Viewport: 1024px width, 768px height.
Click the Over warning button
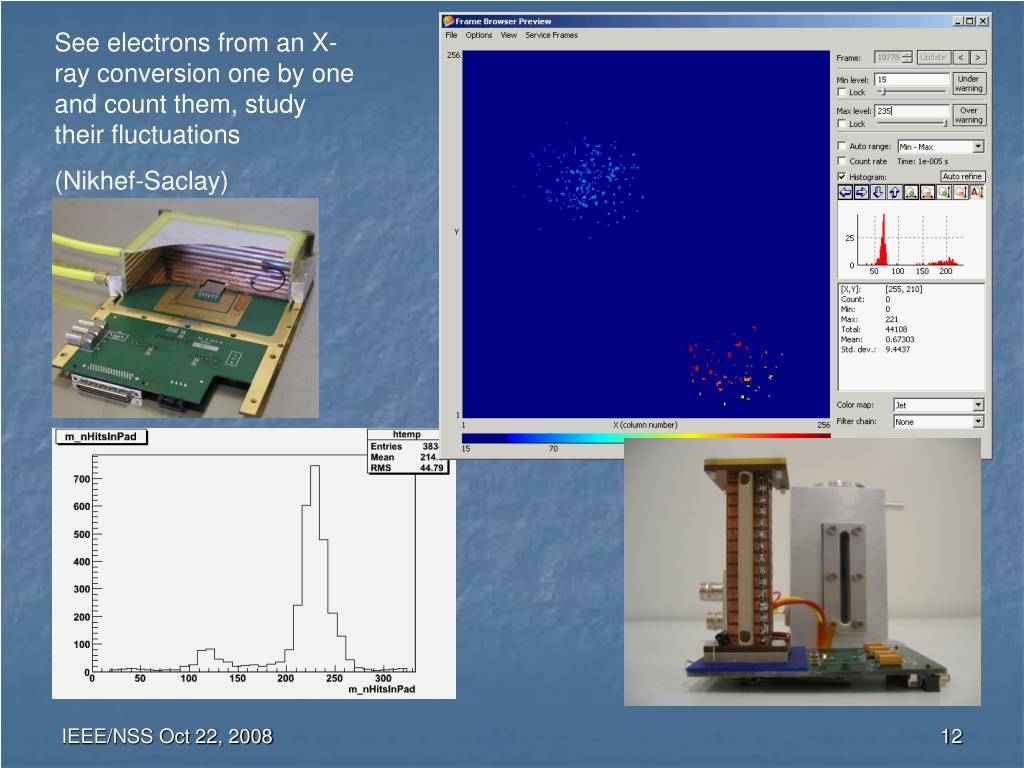[x=968, y=115]
